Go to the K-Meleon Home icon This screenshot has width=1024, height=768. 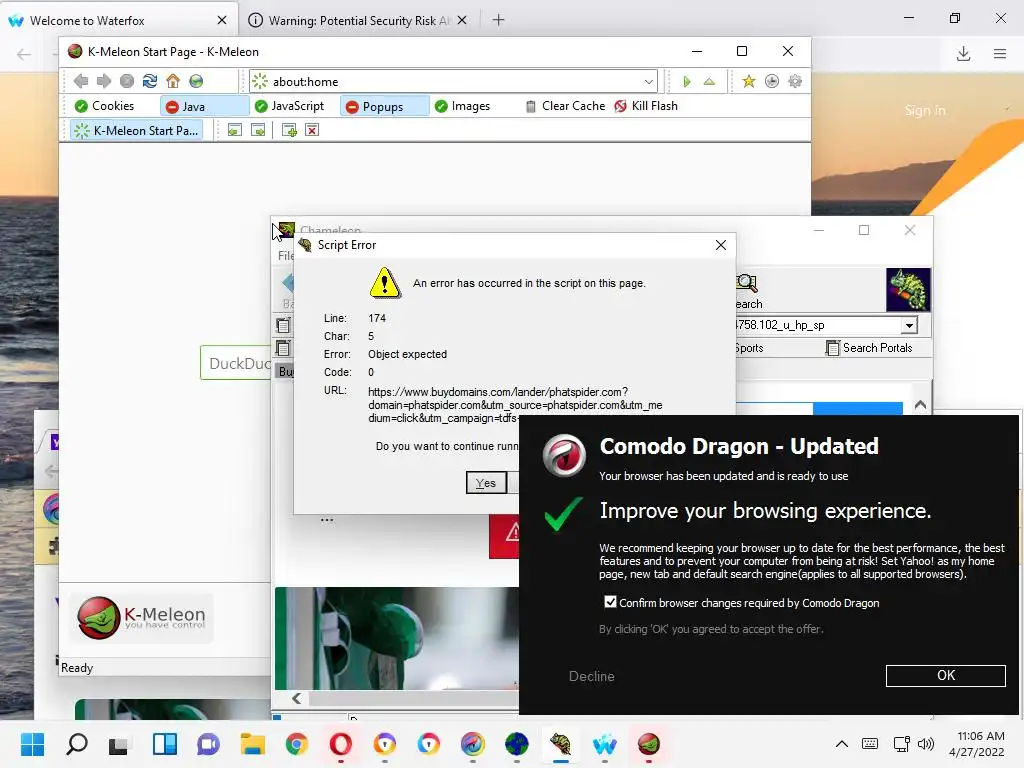point(173,81)
